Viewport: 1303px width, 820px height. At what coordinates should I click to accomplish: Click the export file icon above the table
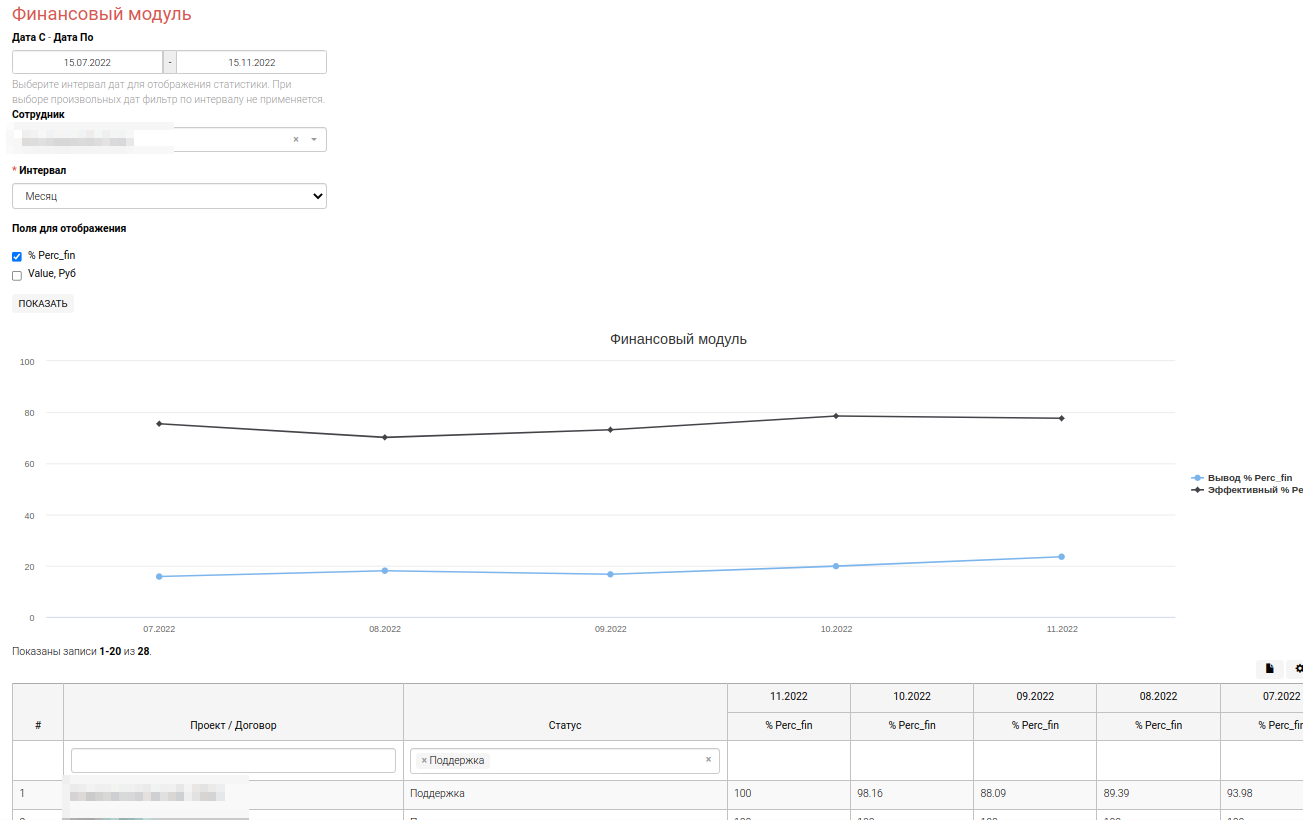click(1269, 669)
